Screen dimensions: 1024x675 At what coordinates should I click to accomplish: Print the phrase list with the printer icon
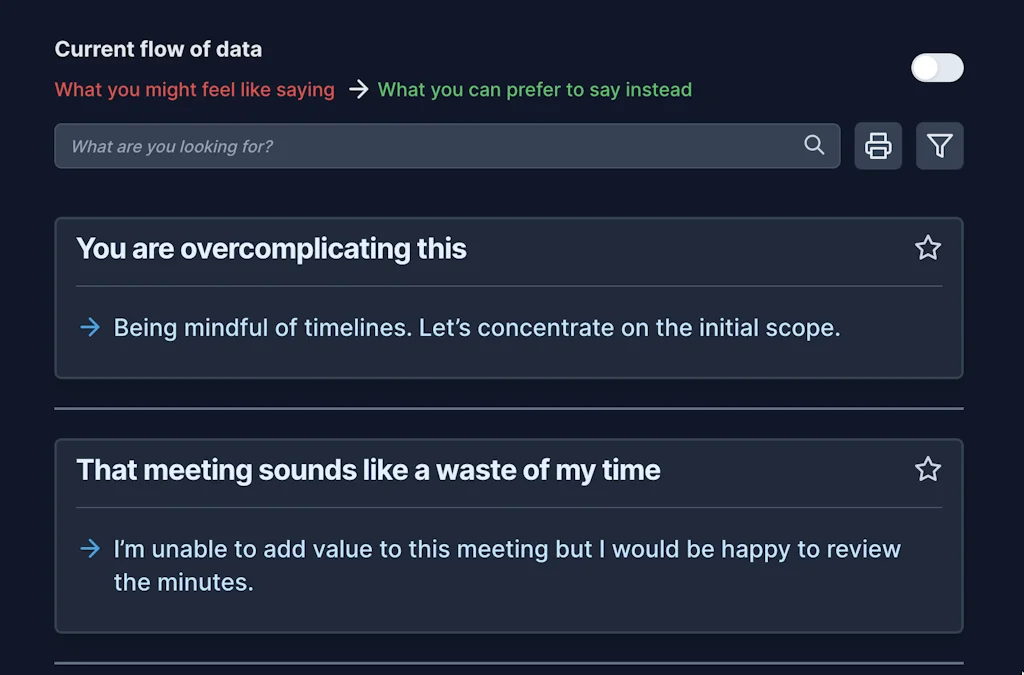(878, 146)
